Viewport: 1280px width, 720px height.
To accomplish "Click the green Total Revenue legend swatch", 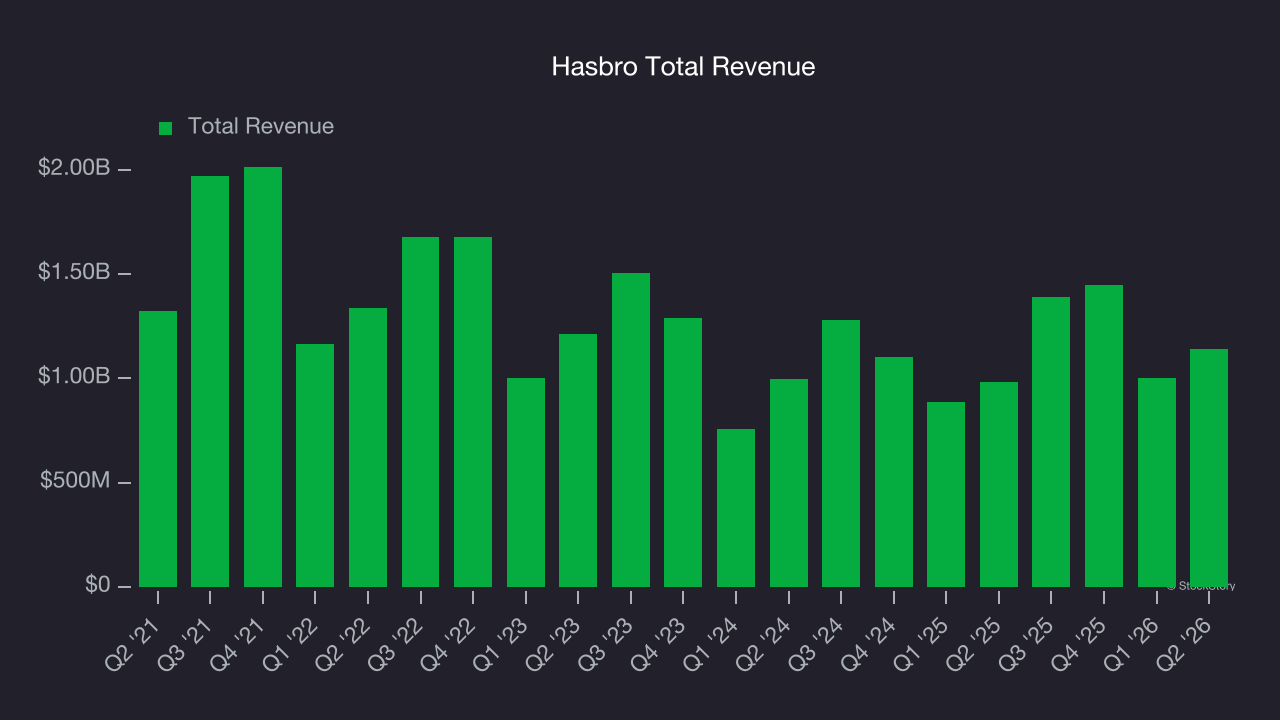I will (x=166, y=128).
